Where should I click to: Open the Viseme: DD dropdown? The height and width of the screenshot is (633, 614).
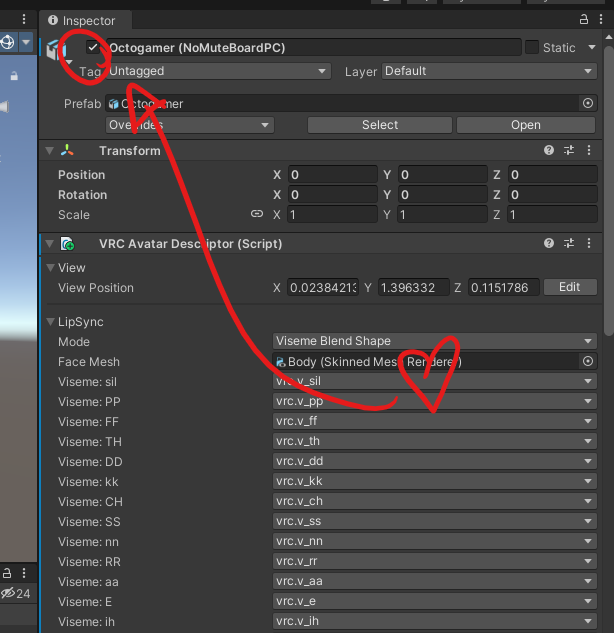(435, 461)
